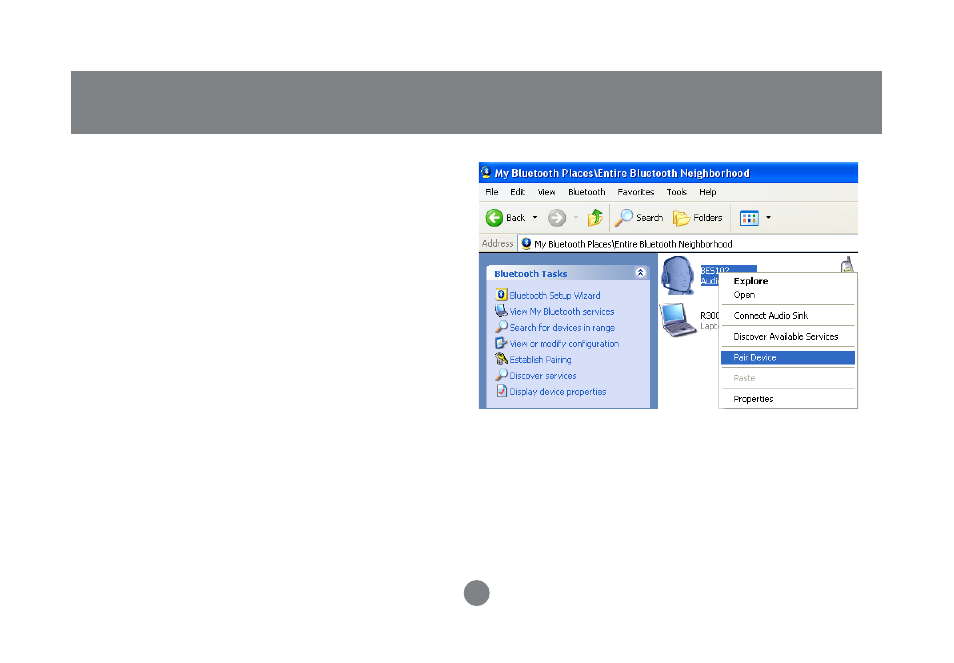This screenshot has height=663, width=954.
Task: Click the Bluetooth Tasks panel header
Action: point(568,273)
